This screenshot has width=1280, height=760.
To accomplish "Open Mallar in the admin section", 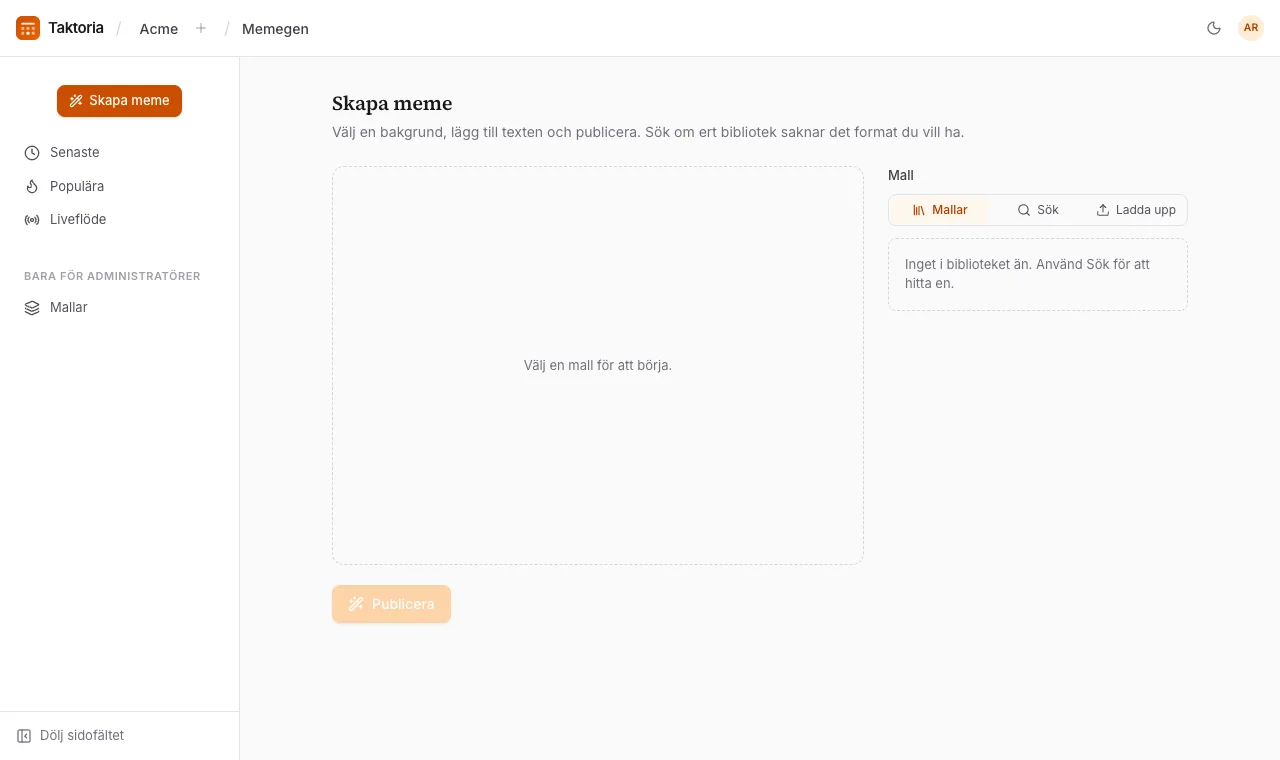I will click(119, 307).
